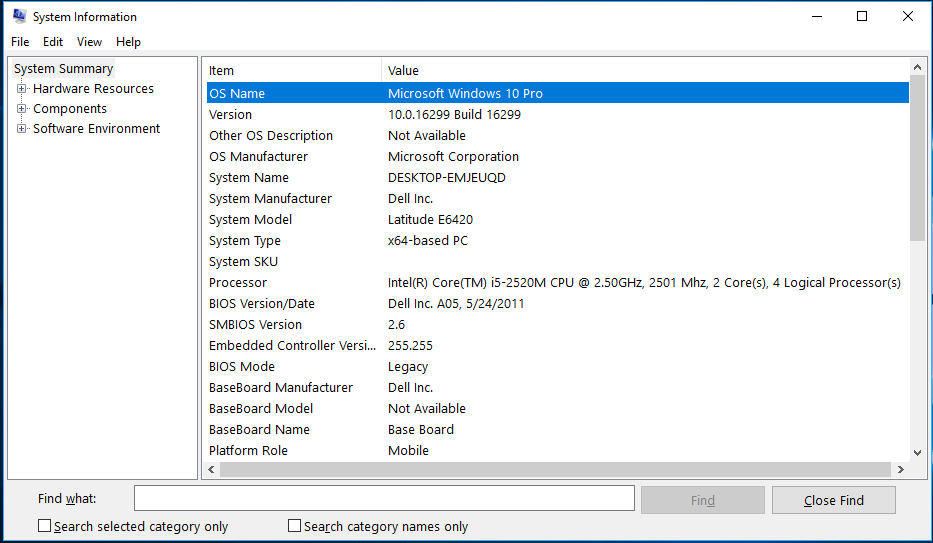Image resolution: width=933 pixels, height=543 pixels.
Task: Click the value 10.0.16299 Build 16299
Action: pyautogui.click(x=454, y=114)
